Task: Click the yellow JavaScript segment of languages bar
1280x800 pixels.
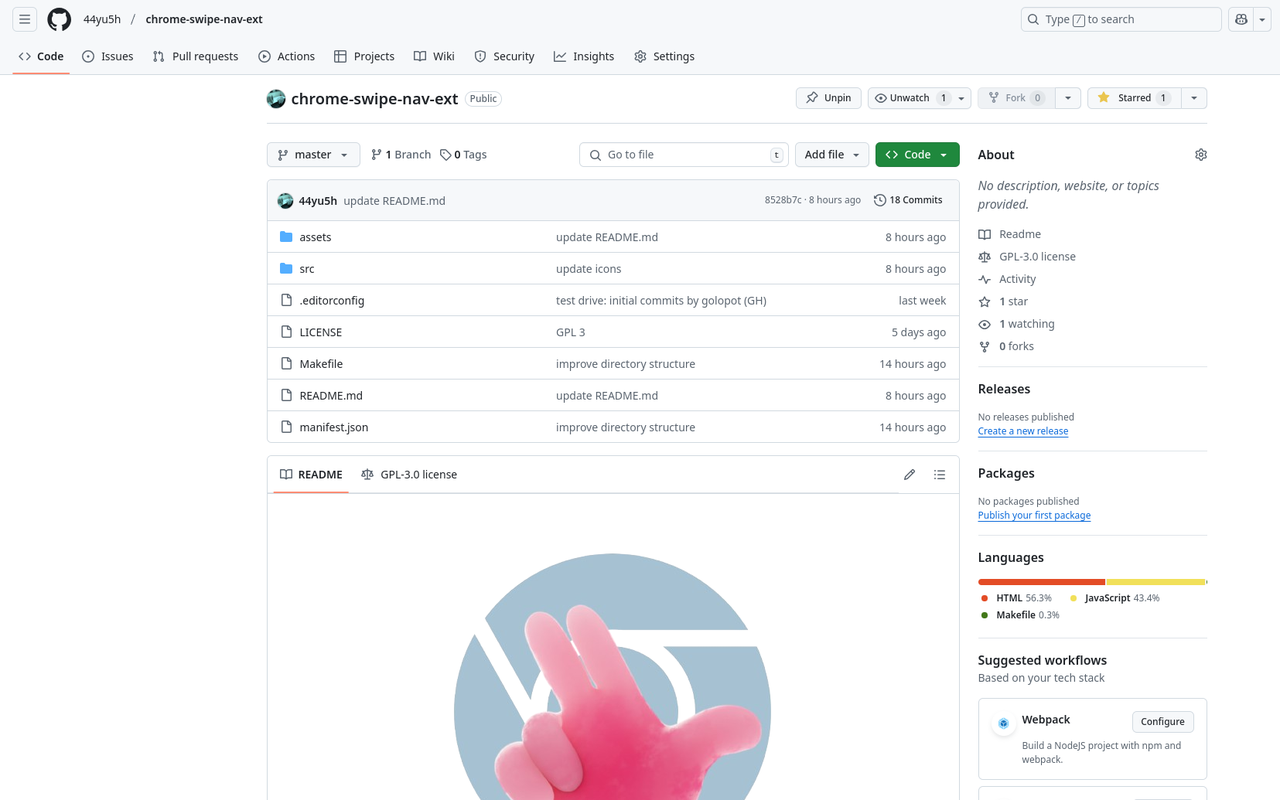Action: point(1156,582)
